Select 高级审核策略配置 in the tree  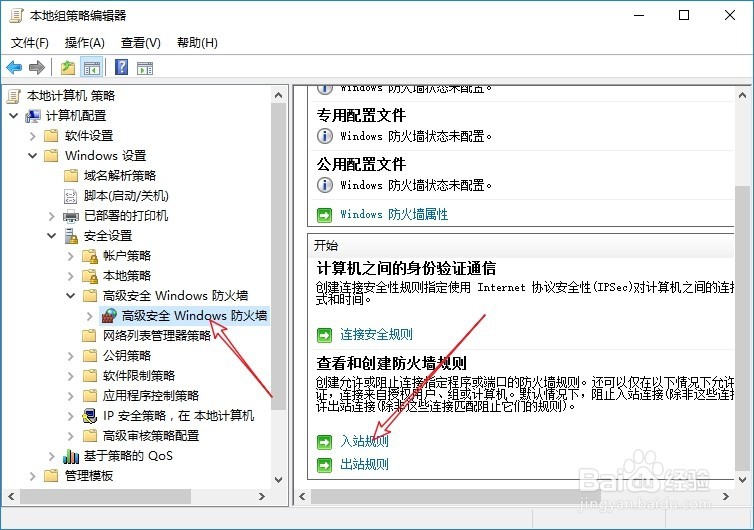pos(151,436)
